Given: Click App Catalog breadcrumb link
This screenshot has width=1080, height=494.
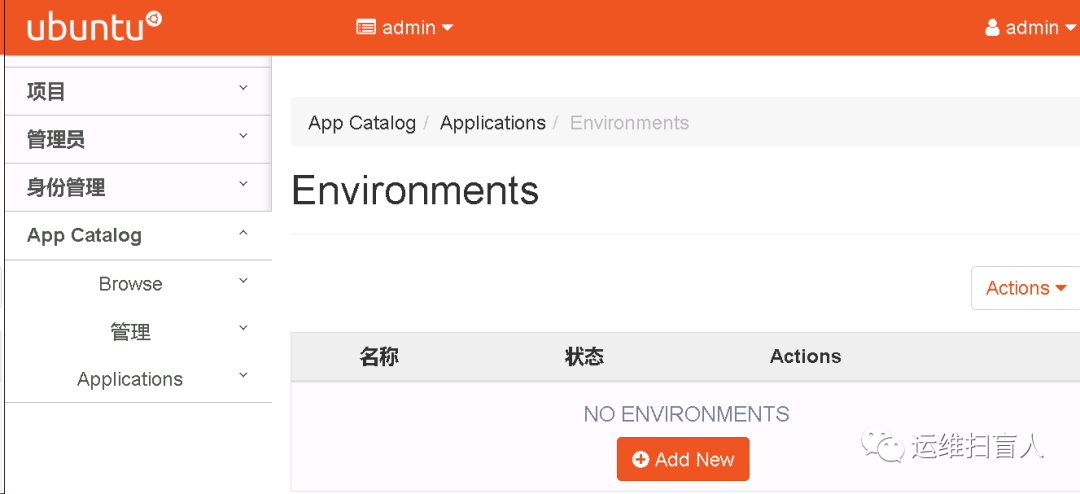Looking at the screenshot, I should tap(362, 123).
